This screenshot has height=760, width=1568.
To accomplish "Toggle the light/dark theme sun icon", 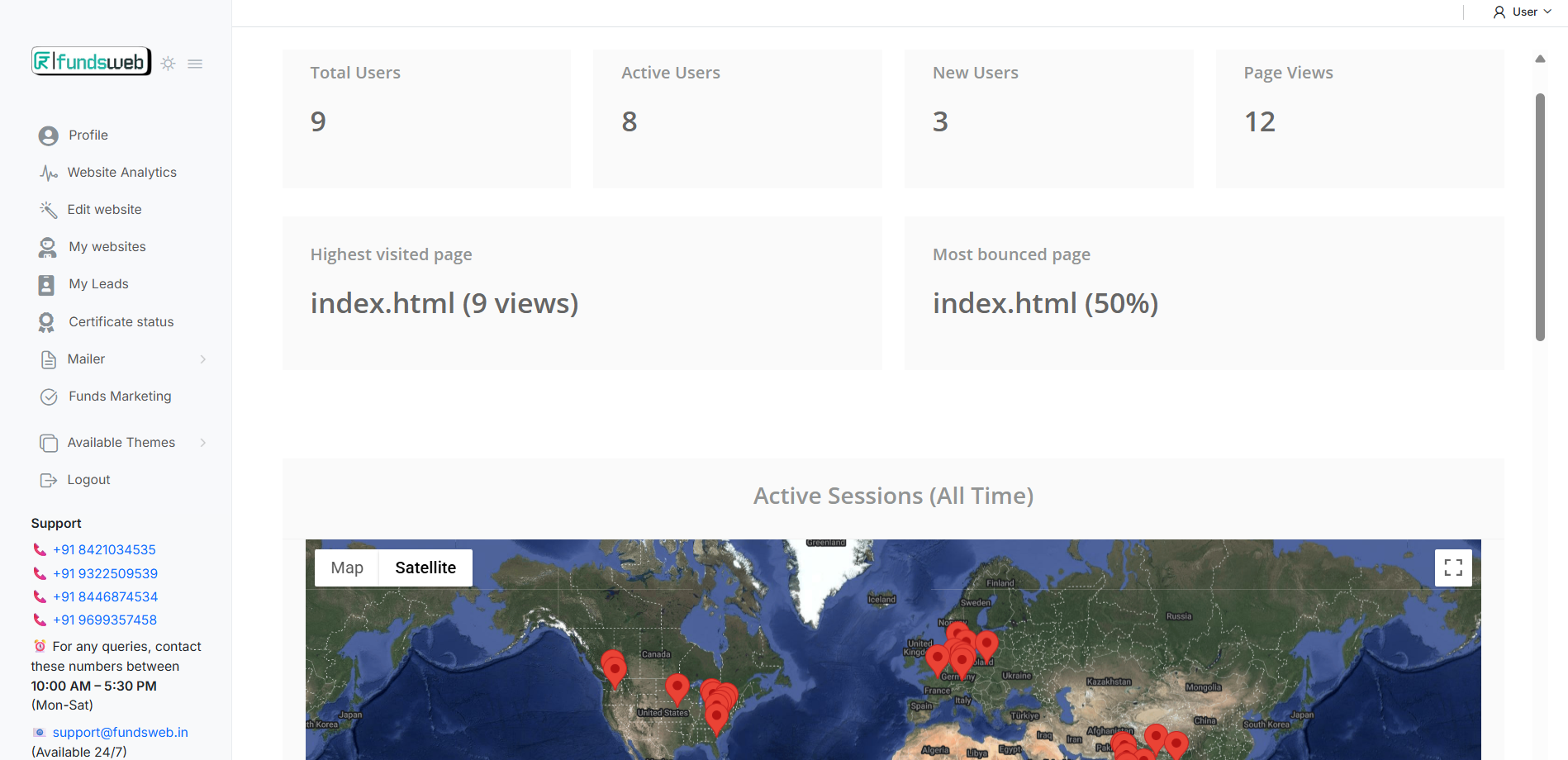I will coord(169,64).
